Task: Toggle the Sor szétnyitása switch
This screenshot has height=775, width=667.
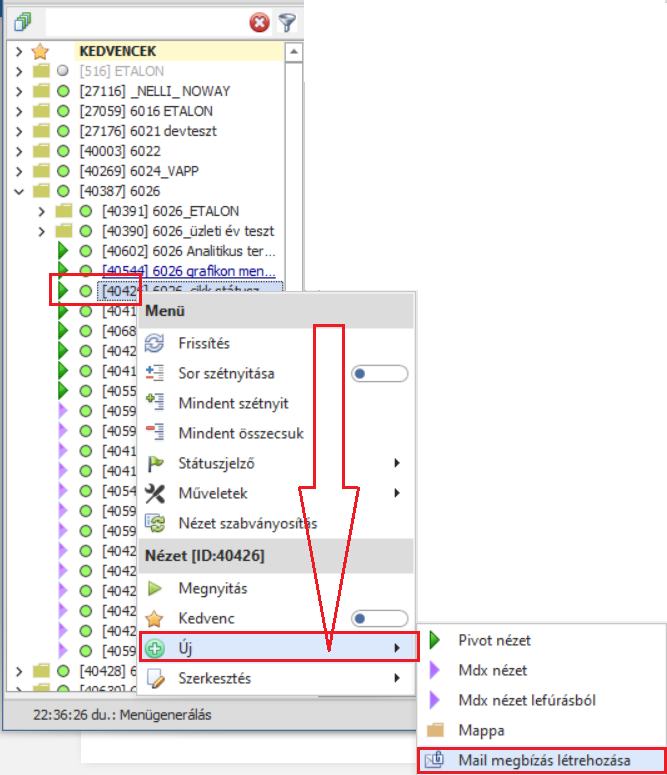Action: 380,374
